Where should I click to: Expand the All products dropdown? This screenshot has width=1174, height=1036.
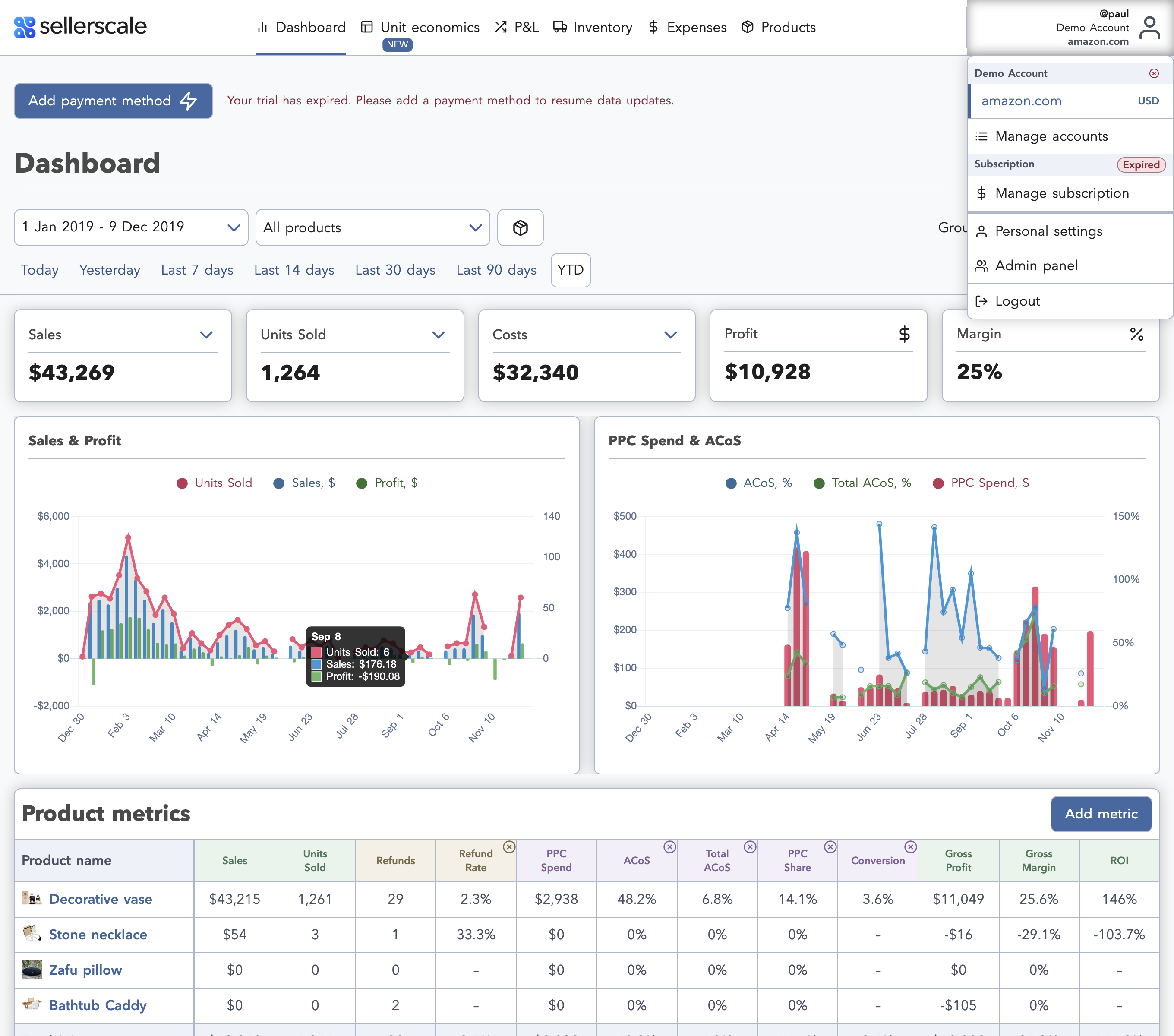coord(372,227)
